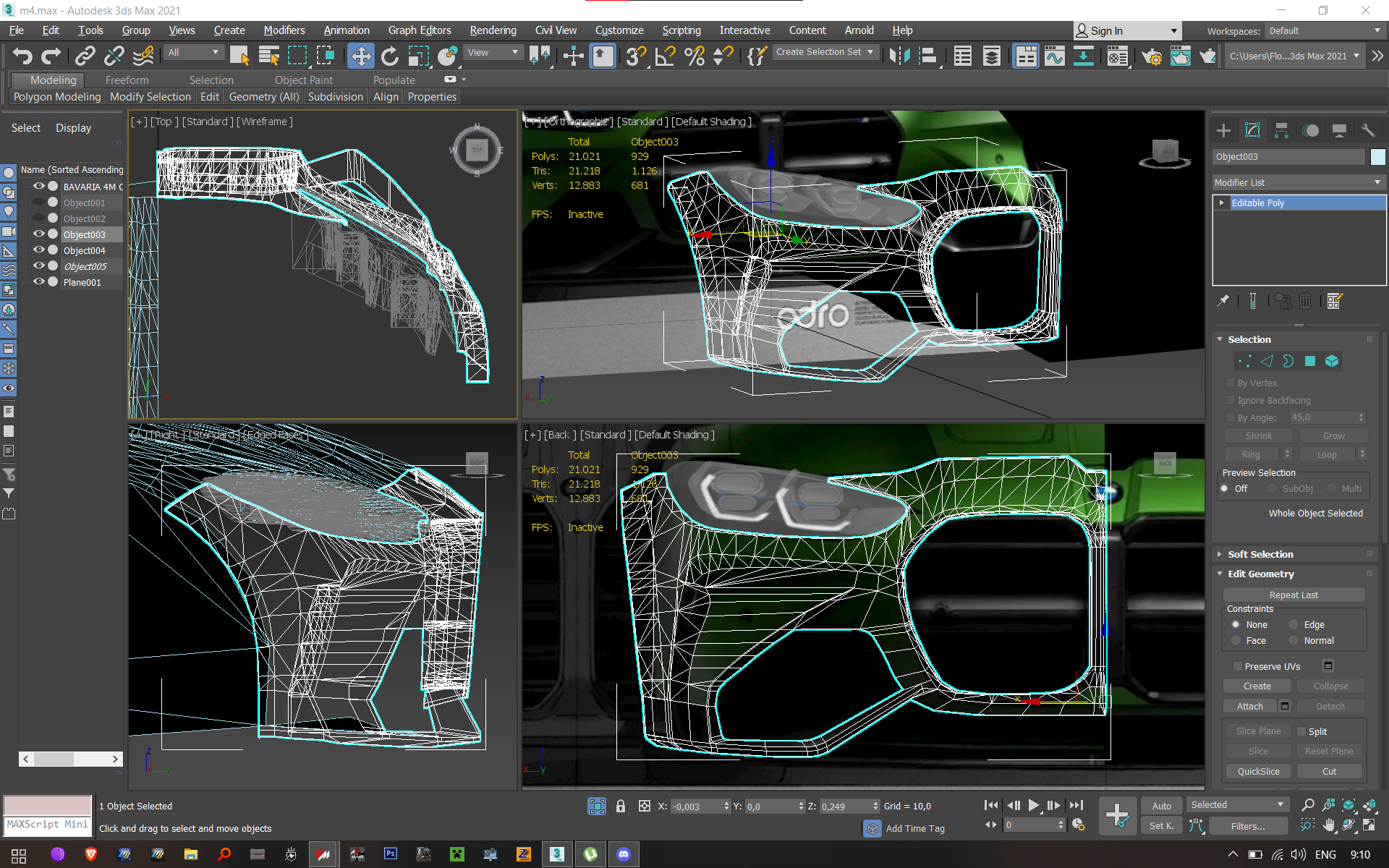This screenshot has height=868, width=1389.
Task: Open the Hierarchy command panel tab
Action: point(1281,130)
